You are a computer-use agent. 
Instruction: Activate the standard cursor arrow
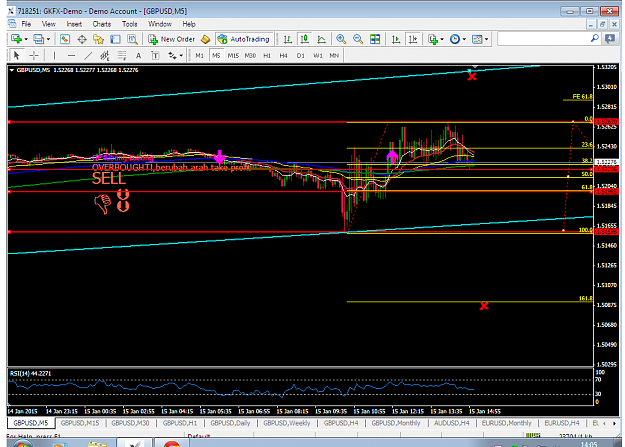pos(16,55)
